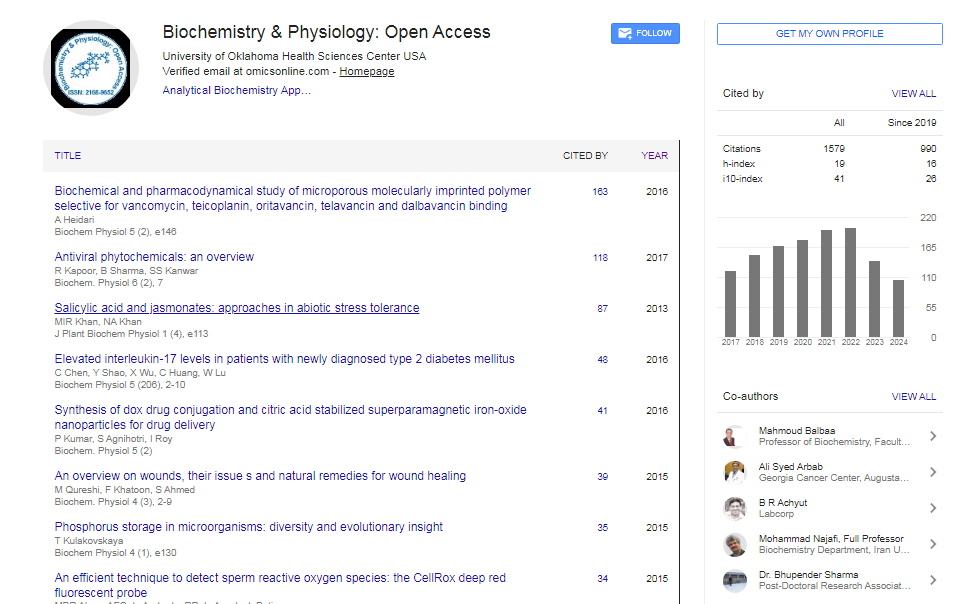Click the envelope icon on Follow button
Image resolution: width=961 pixels, height=604 pixels.
[625, 33]
